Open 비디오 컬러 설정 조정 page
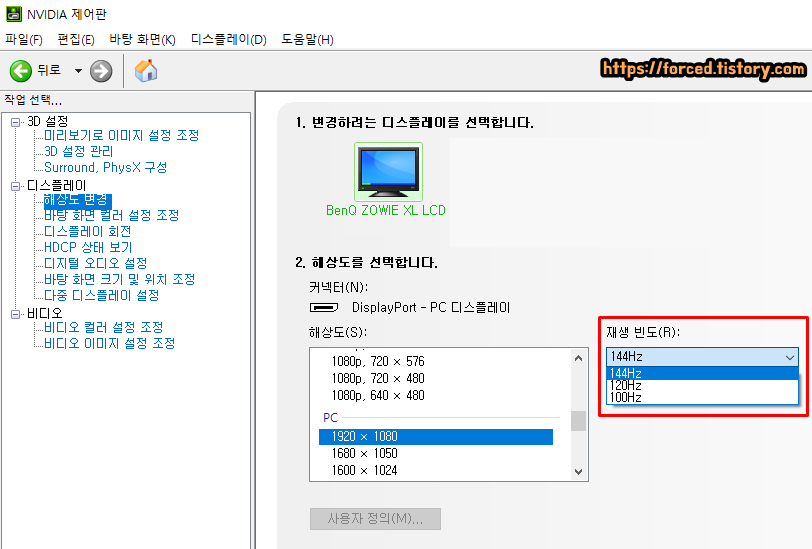 click(x=104, y=327)
